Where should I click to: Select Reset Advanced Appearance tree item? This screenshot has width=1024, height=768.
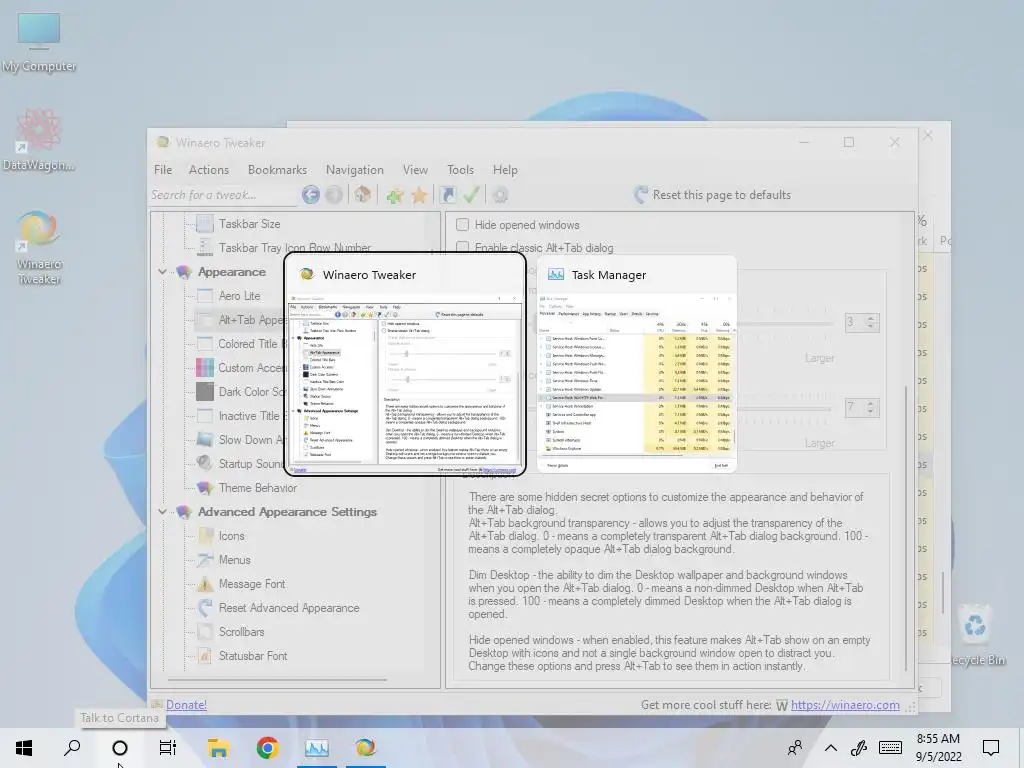(x=289, y=608)
